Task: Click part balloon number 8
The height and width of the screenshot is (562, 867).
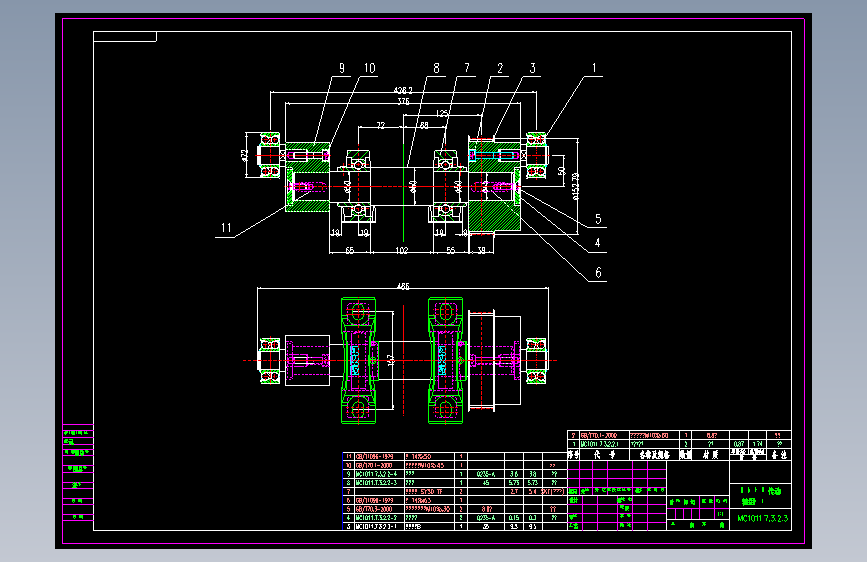Action: (x=436, y=68)
